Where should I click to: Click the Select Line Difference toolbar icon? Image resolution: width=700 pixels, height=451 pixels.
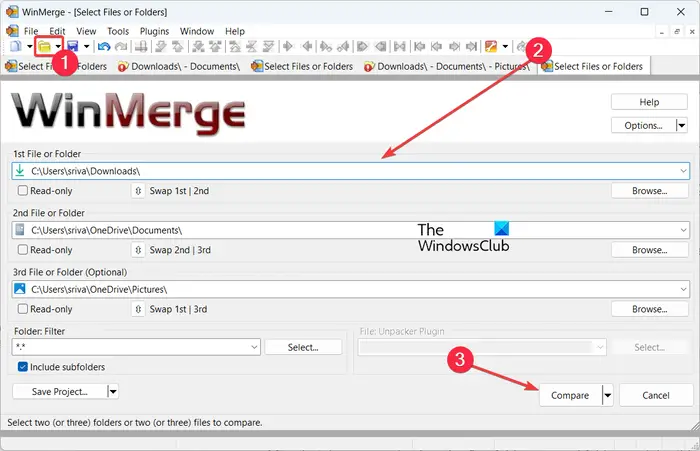(x=141, y=46)
